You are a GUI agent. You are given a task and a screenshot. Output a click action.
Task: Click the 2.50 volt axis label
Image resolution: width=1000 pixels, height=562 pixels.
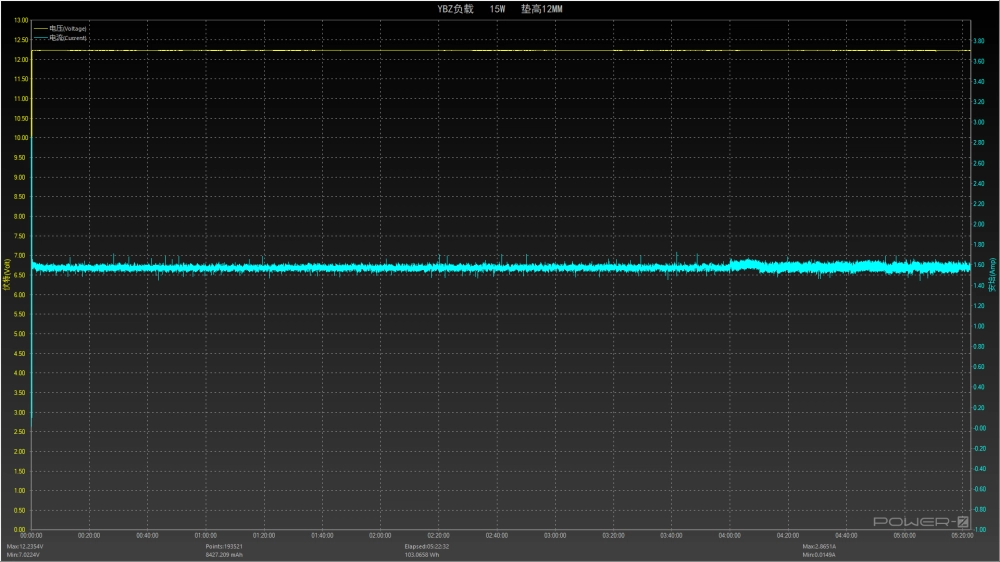coord(20,432)
